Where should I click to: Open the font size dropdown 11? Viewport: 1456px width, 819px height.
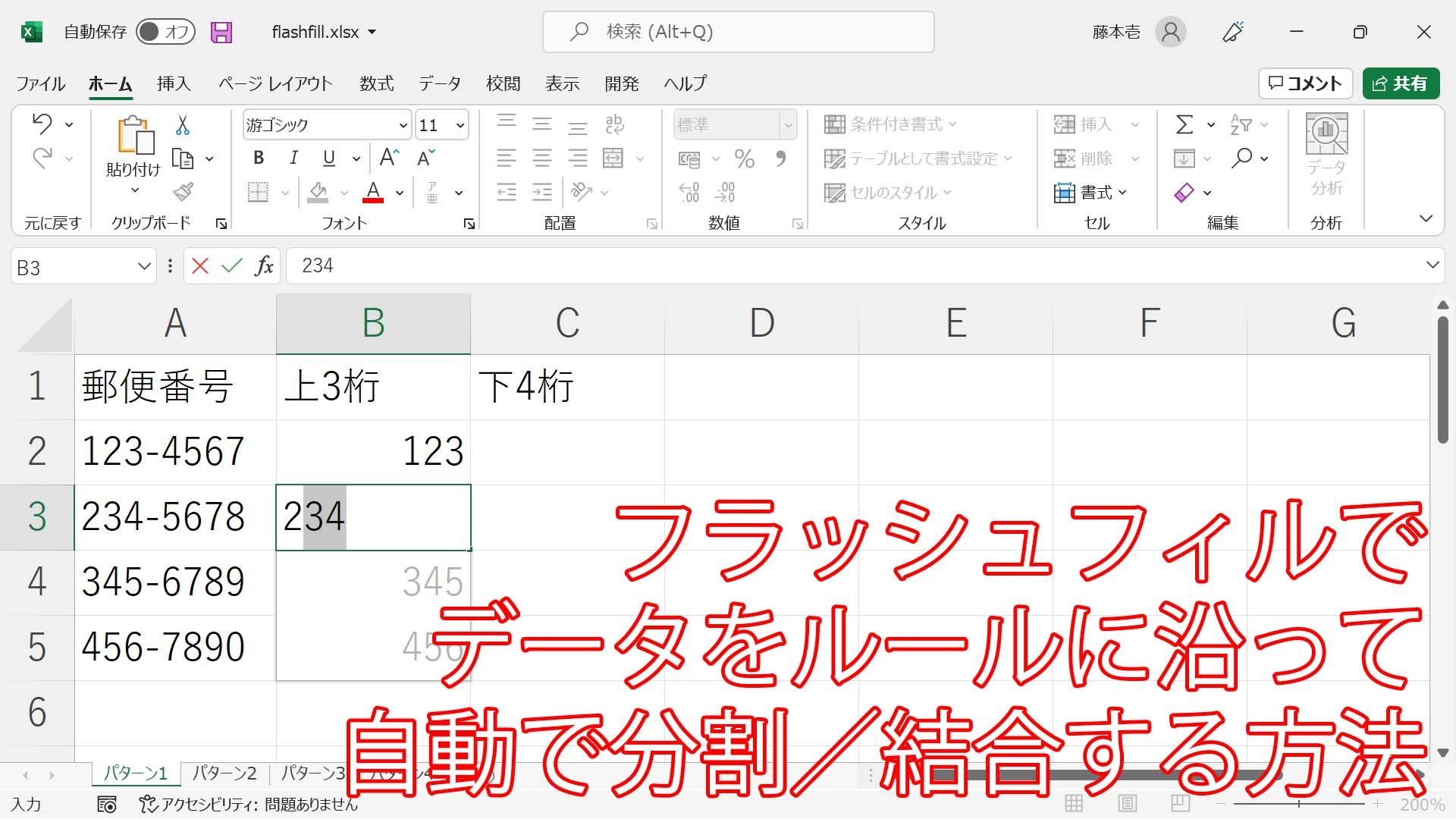click(x=460, y=125)
